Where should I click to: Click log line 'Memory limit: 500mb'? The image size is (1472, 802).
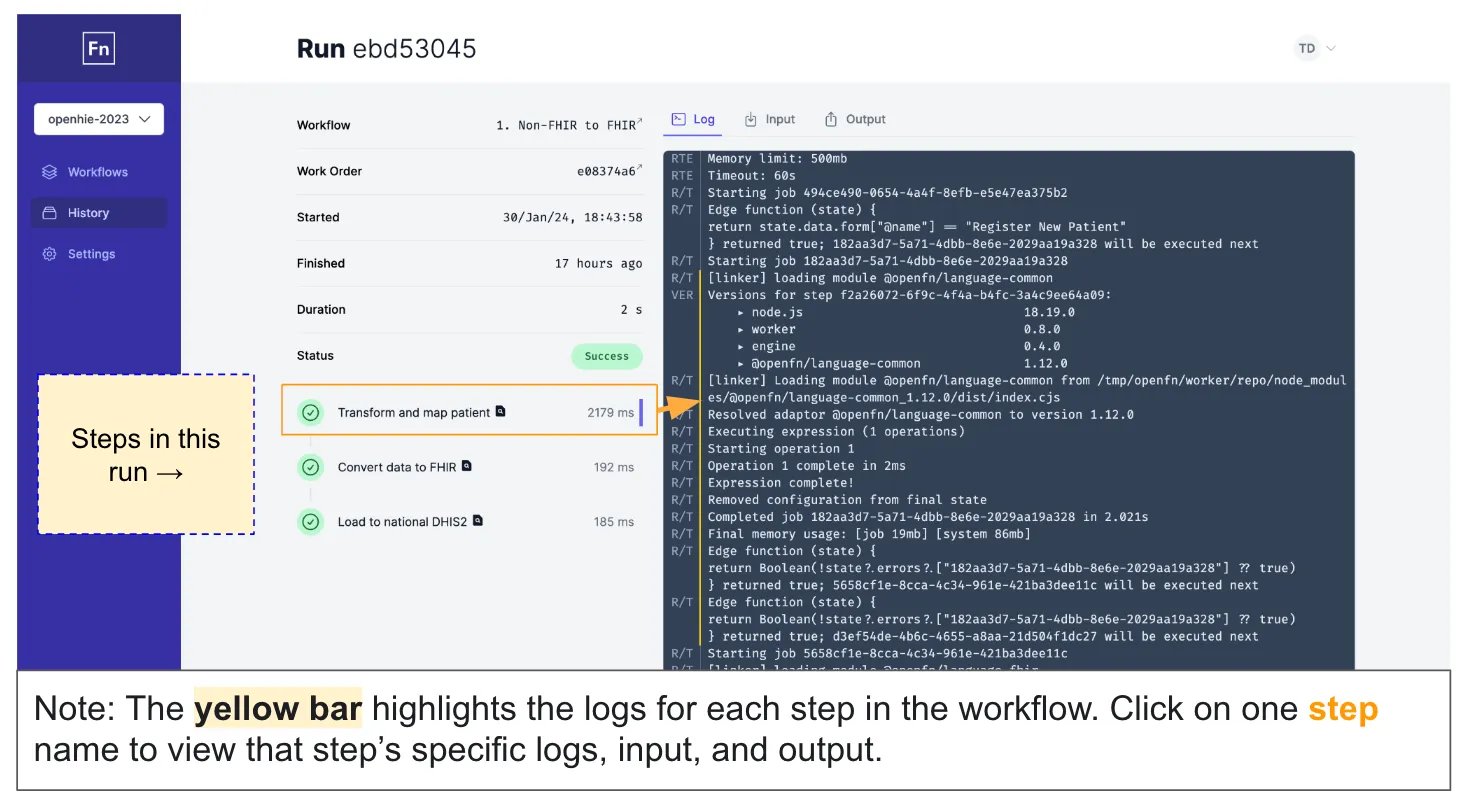coord(778,158)
